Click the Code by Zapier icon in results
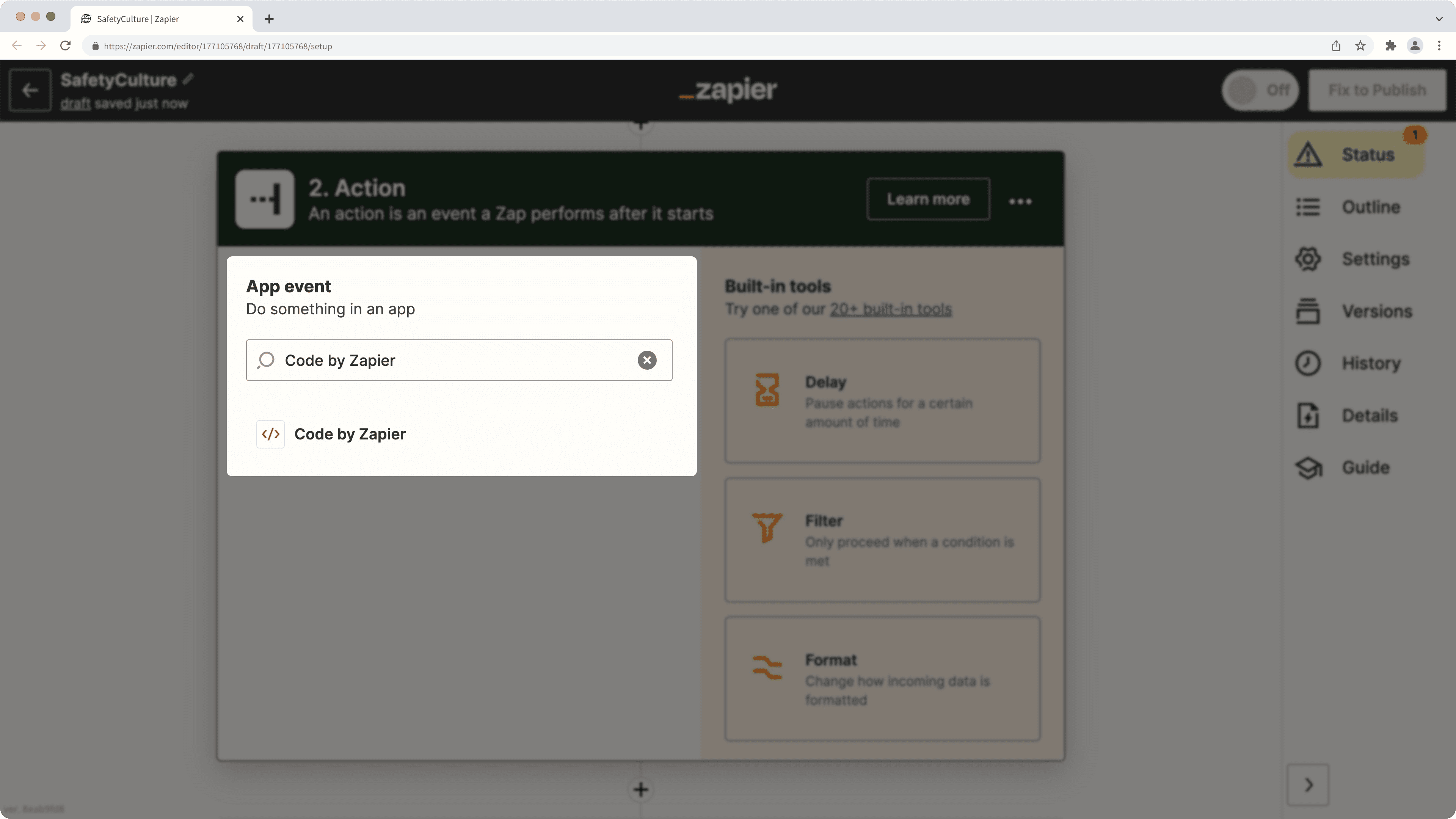The image size is (1456, 819). point(271,433)
